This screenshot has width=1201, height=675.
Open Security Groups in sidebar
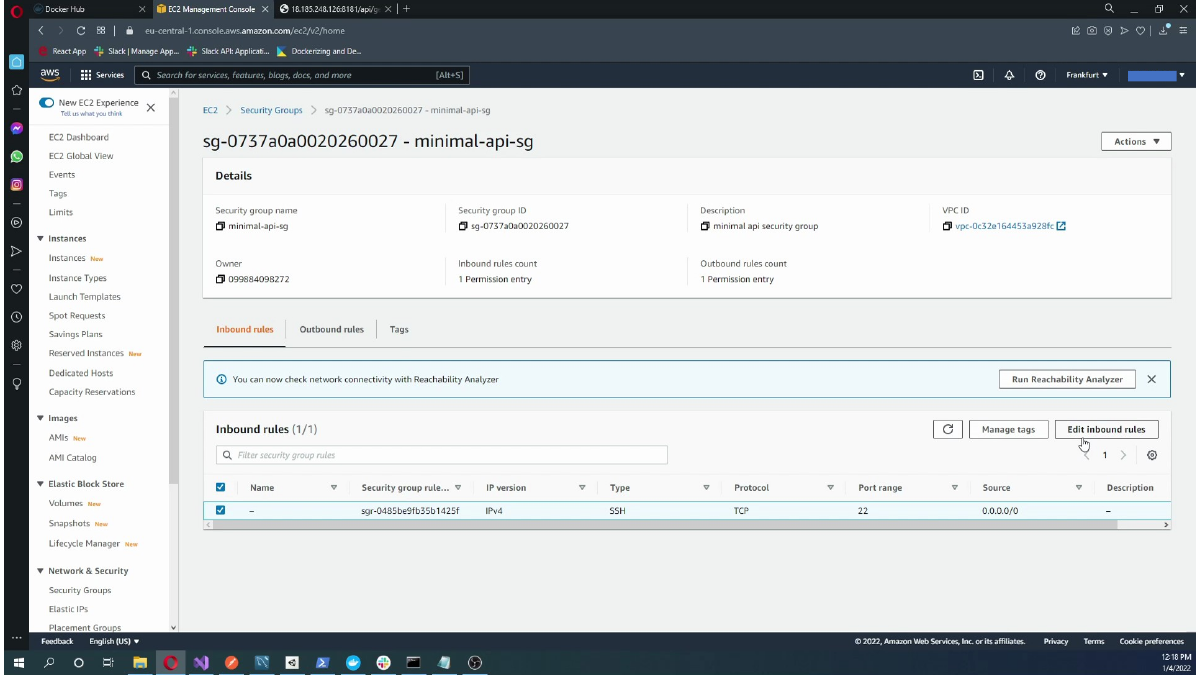(x=80, y=590)
